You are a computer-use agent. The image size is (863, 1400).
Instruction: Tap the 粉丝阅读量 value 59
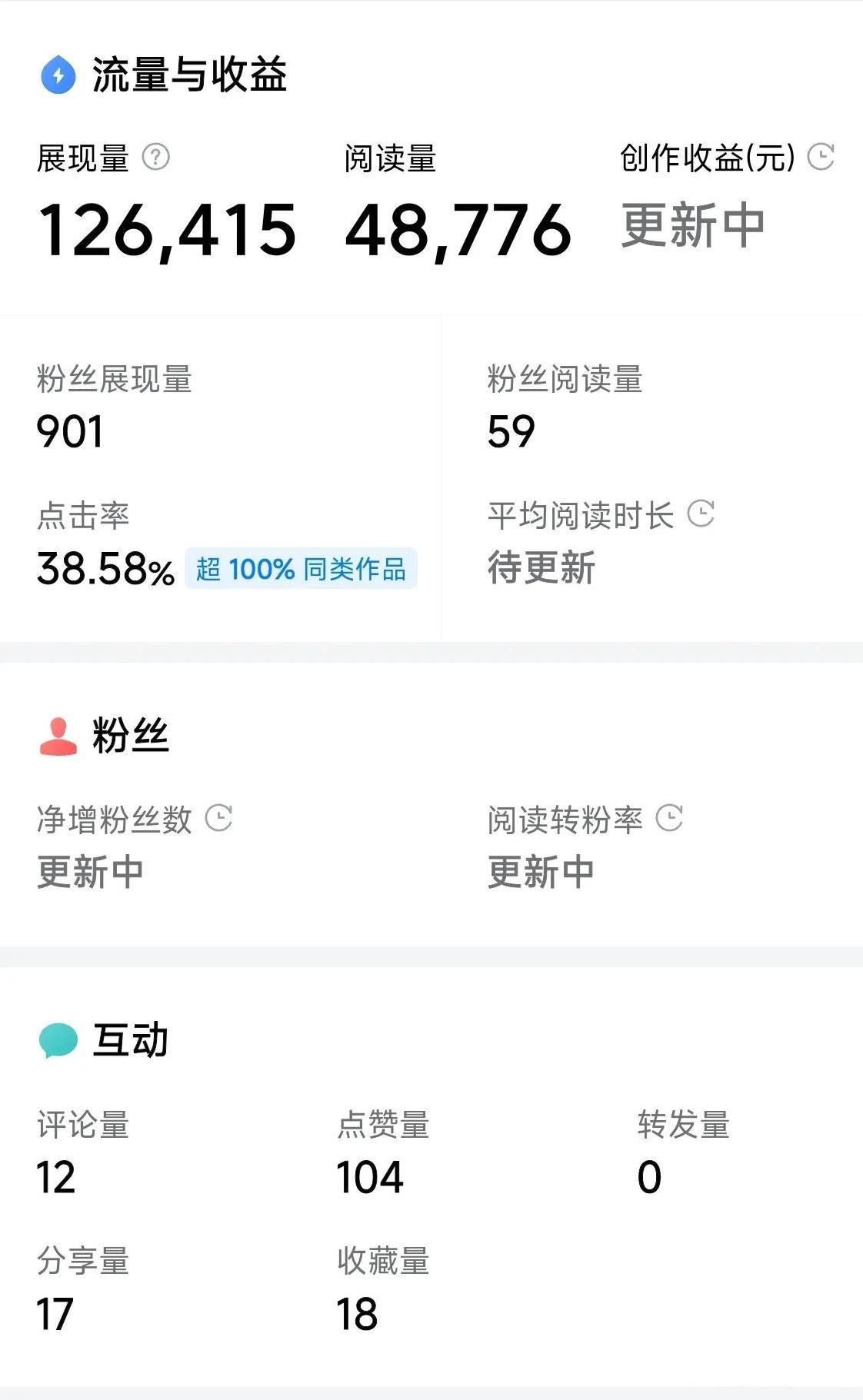[511, 431]
